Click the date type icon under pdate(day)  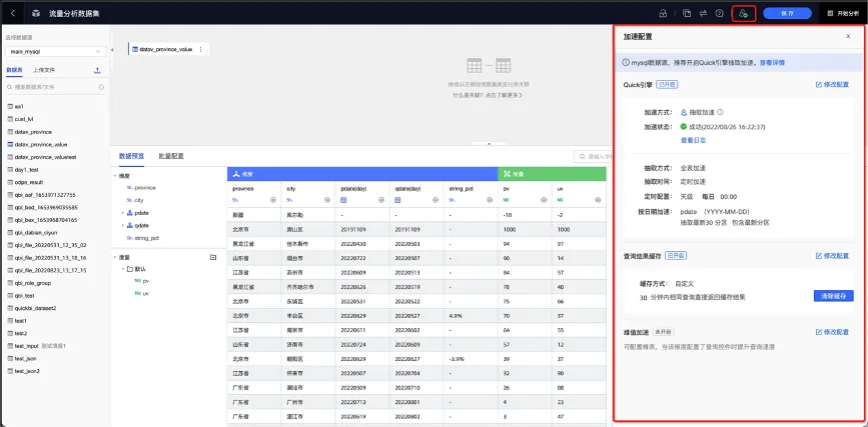tap(344, 200)
